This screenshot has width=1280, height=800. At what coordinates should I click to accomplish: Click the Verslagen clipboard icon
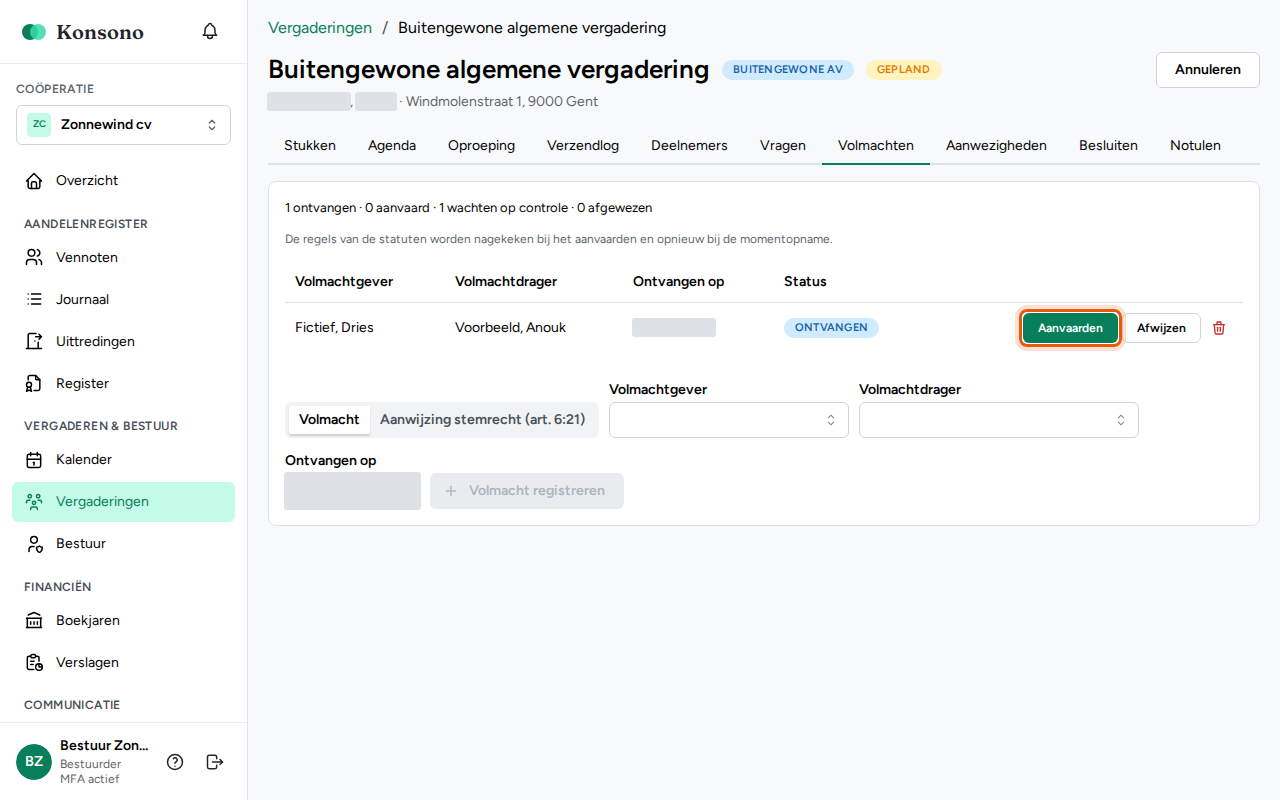[x=34, y=663]
